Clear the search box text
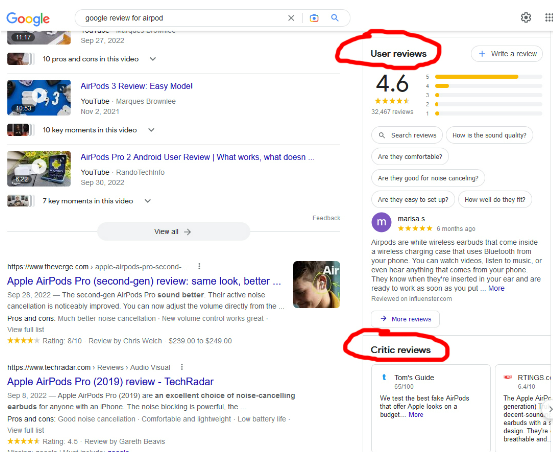Screen dimensions: 553x452 click(x=291, y=18)
